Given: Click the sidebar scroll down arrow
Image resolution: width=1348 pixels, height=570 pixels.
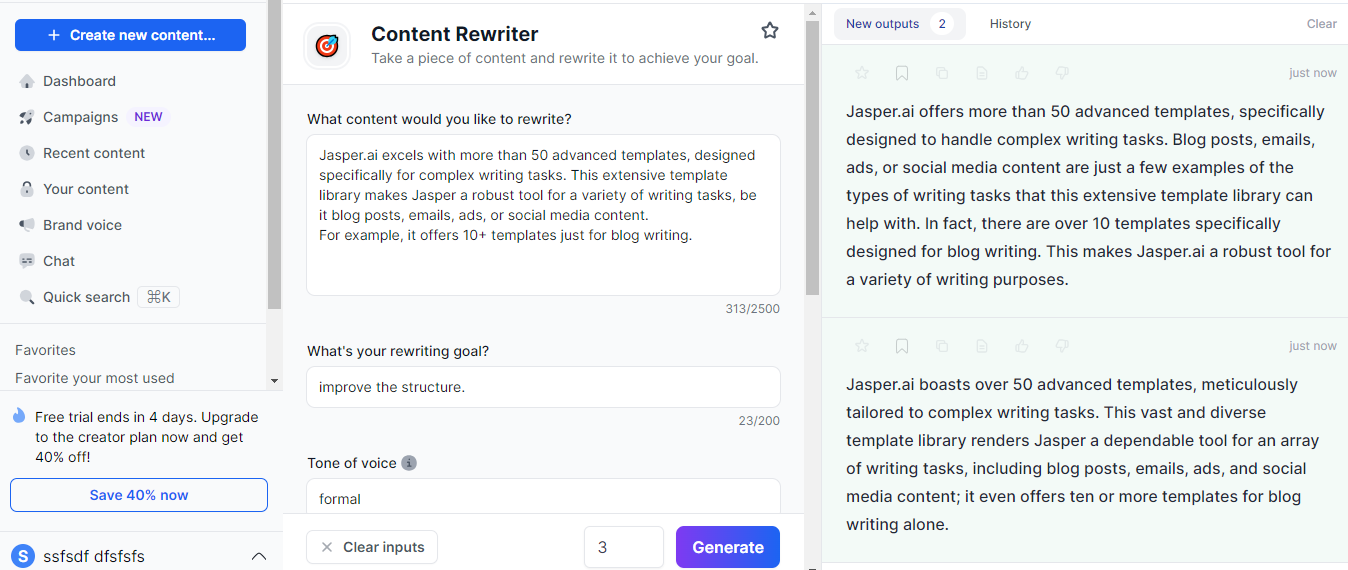Looking at the screenshot, I should coord(274,381).
